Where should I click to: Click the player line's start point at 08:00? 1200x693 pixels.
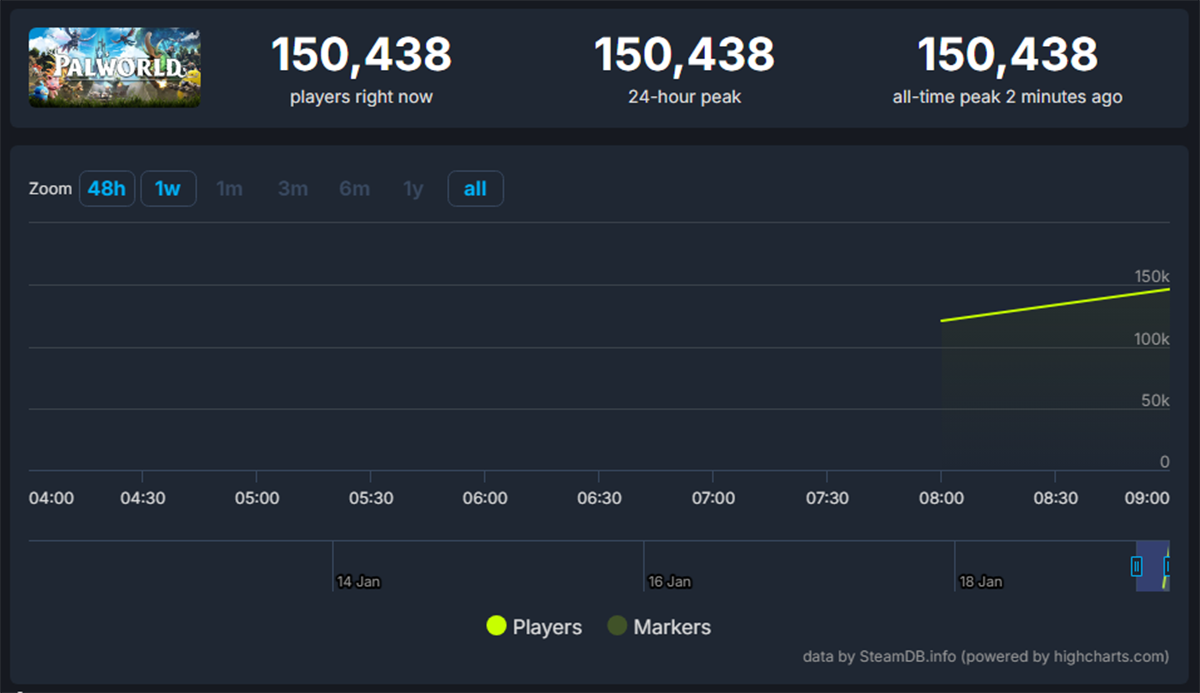[941, 321]
